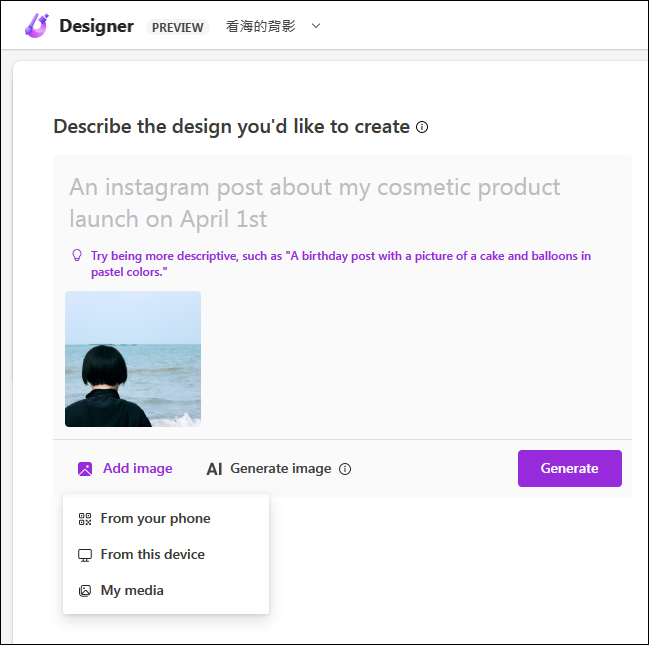This screenshot has width=649, height=645.
Task: Choose From your phone menu item
Action: tap(166, 518)
